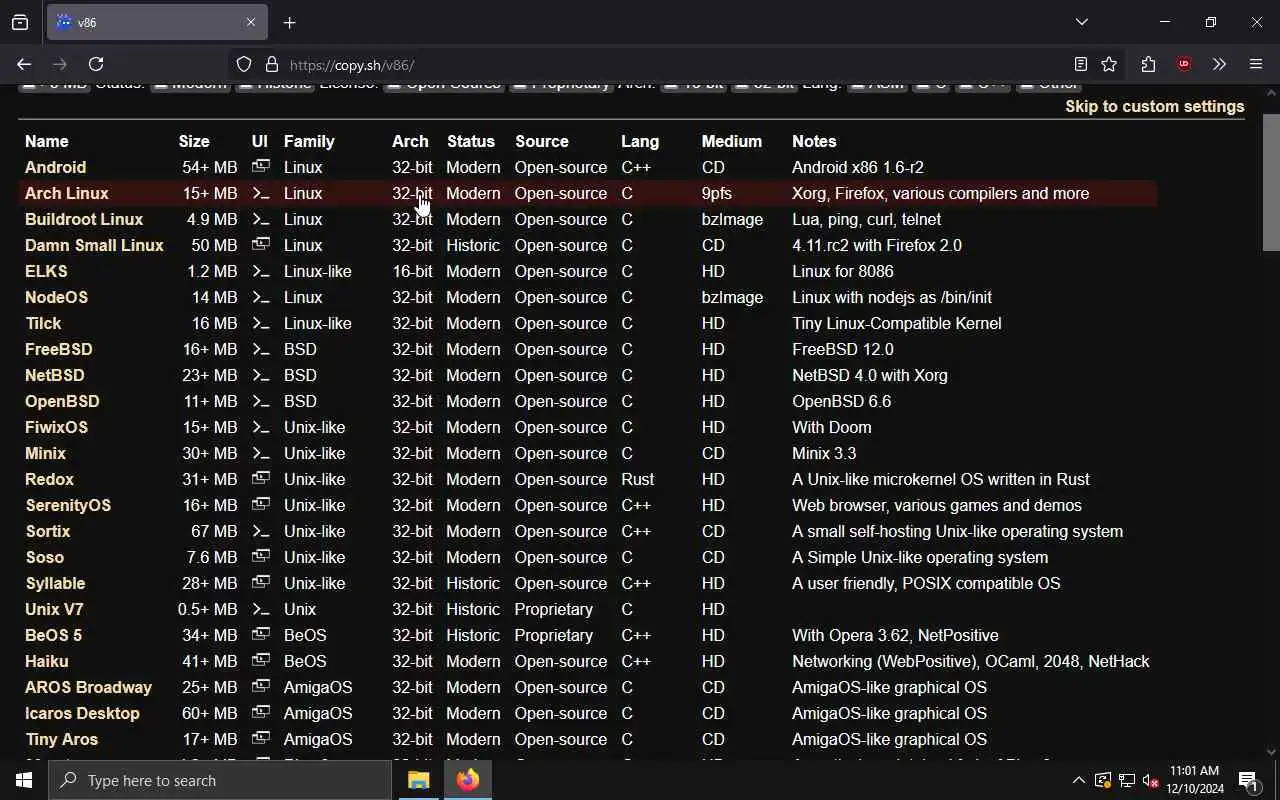Click terminal UI icon in Arch Linux row

click(x=260, y=193)
